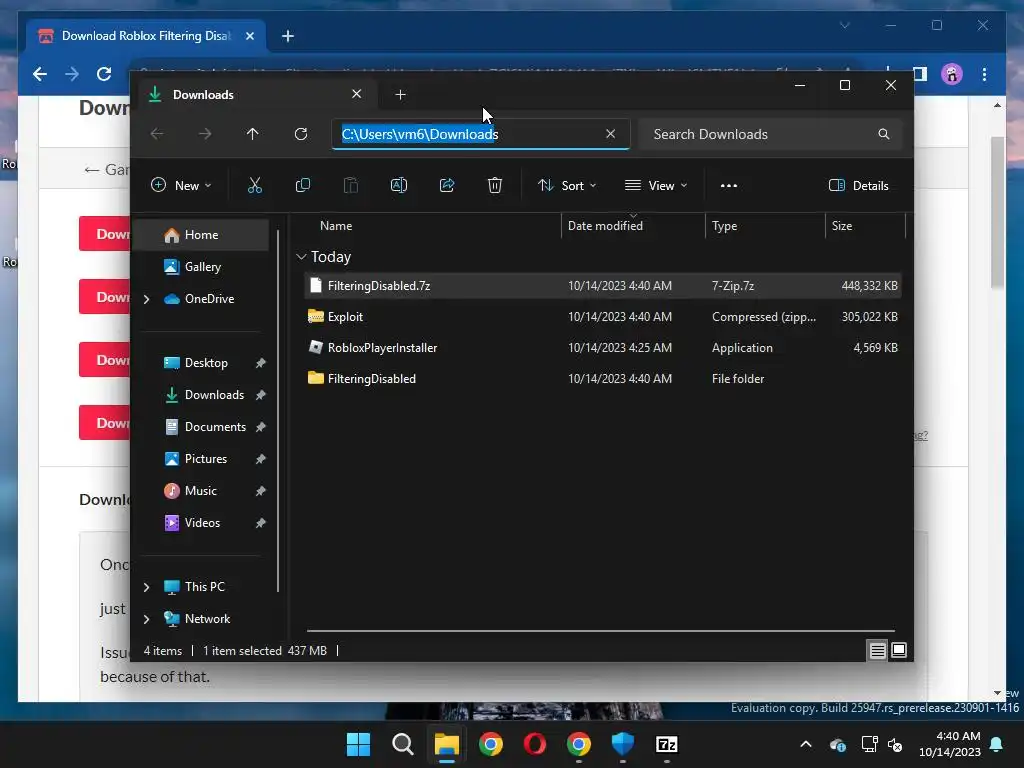Switch to details list view layout icon
Viewport: 1024px width, 768px height.
tap(877, 650)
